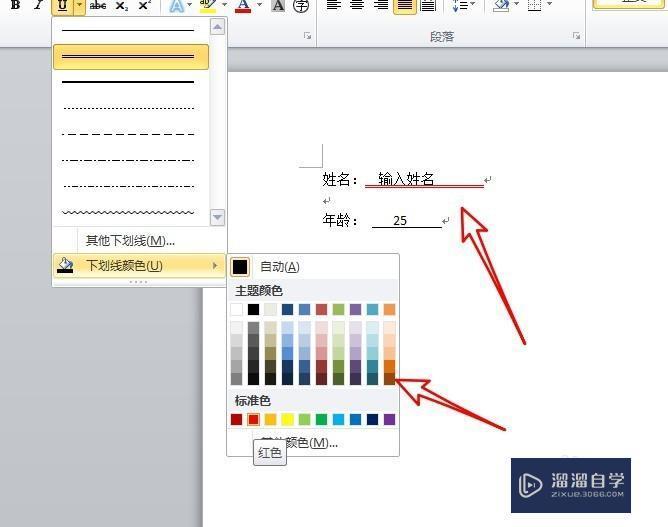This screenshot has width=668, height=527.
Task: Open line spacing options icon
Action: coord(459,6)
